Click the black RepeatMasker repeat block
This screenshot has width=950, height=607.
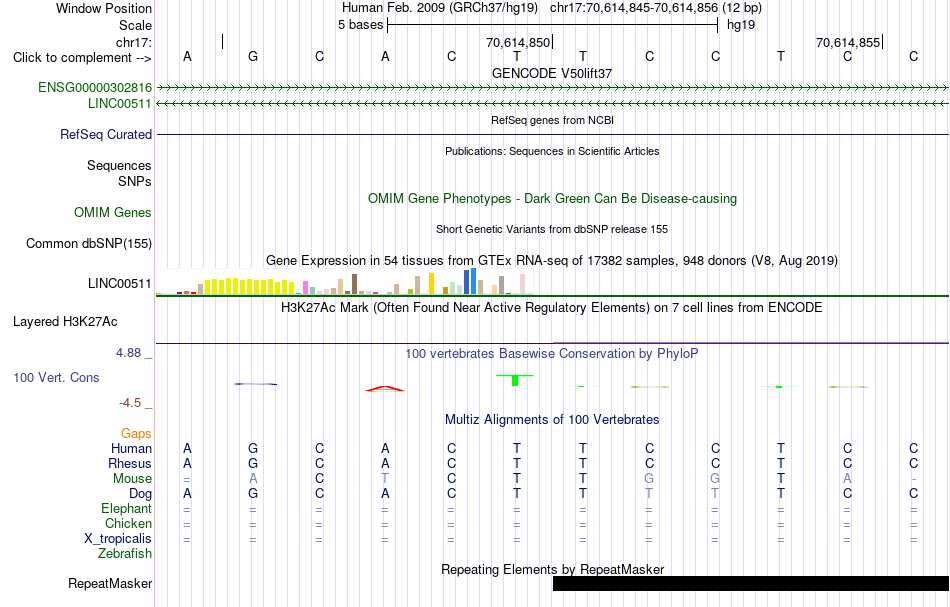coord(751,583)
